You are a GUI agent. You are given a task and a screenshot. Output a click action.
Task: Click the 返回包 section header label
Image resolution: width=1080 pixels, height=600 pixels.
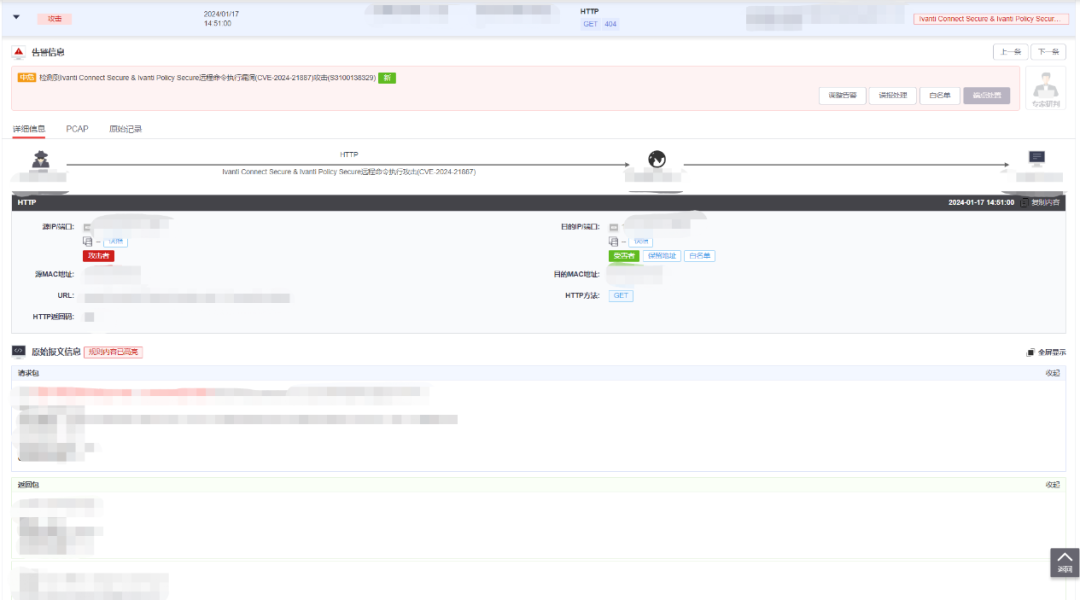click(28, 485)
